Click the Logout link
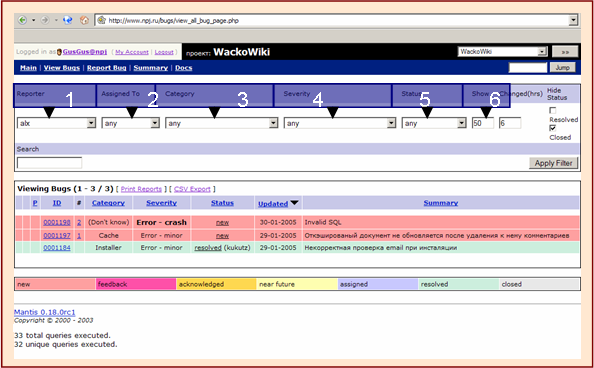Image resolution: width=594 pixels, height=368 pixels. (x=164, y=52)
